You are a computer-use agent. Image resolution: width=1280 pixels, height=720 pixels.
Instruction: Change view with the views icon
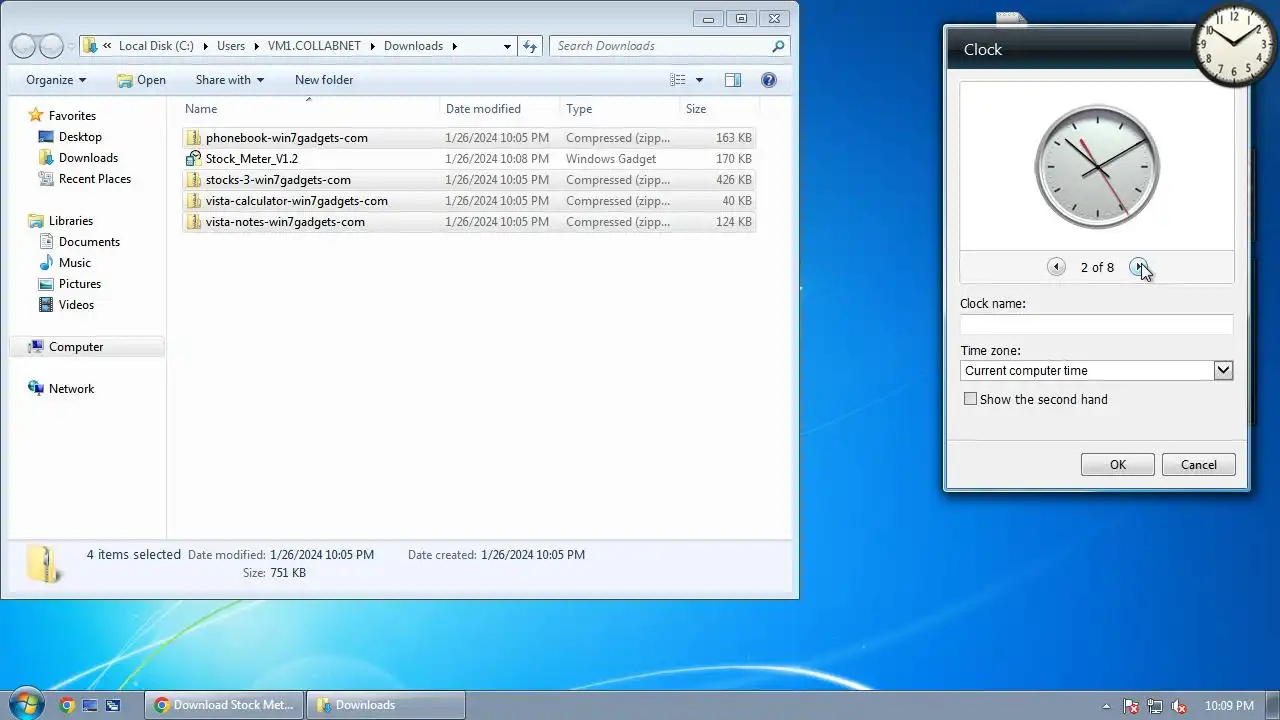678,80
